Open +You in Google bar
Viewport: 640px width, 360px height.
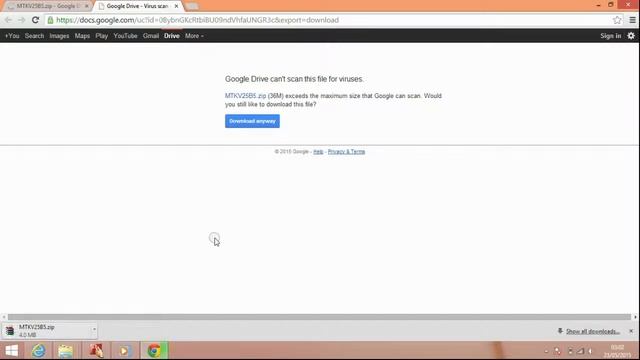coord(12,36)
